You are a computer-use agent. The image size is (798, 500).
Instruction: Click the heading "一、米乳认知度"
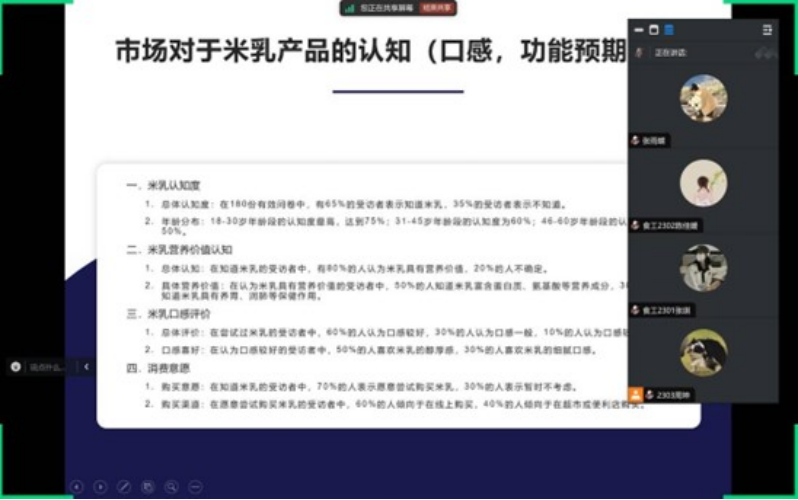click(x=163, y=185)
